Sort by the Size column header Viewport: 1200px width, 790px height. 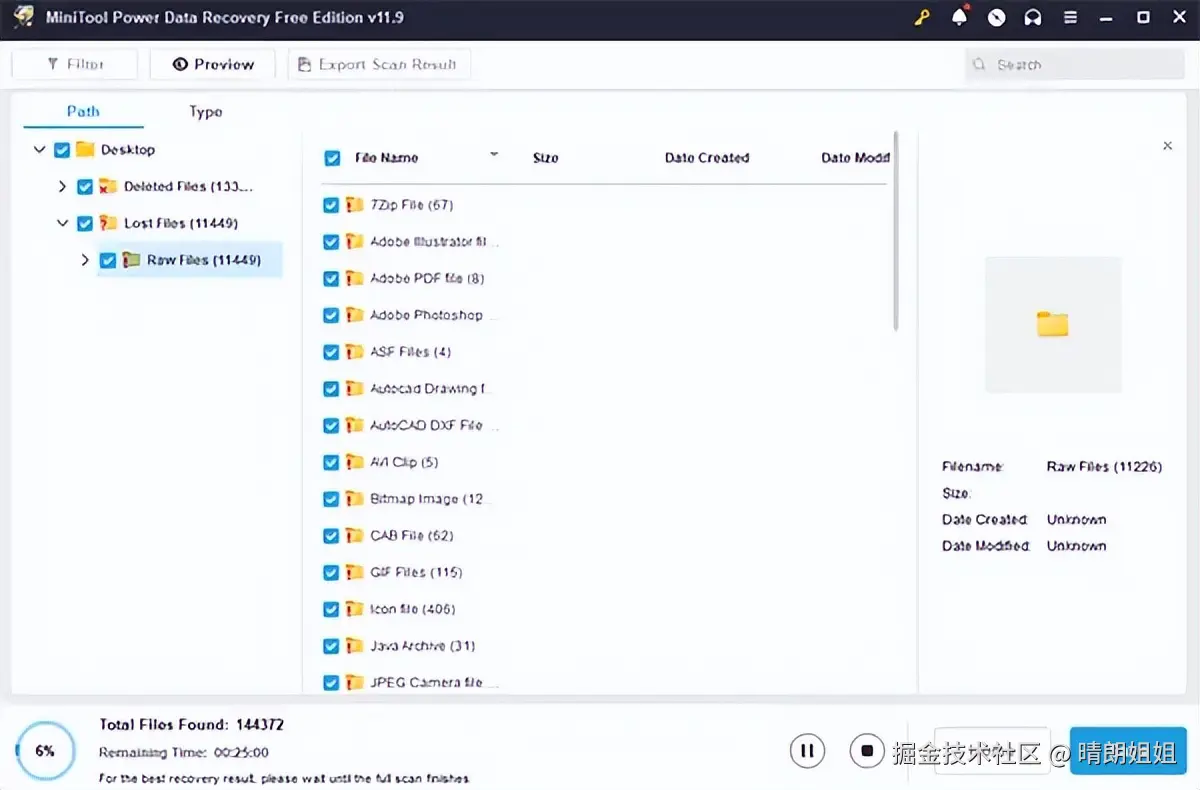click(x=546, y=158)
